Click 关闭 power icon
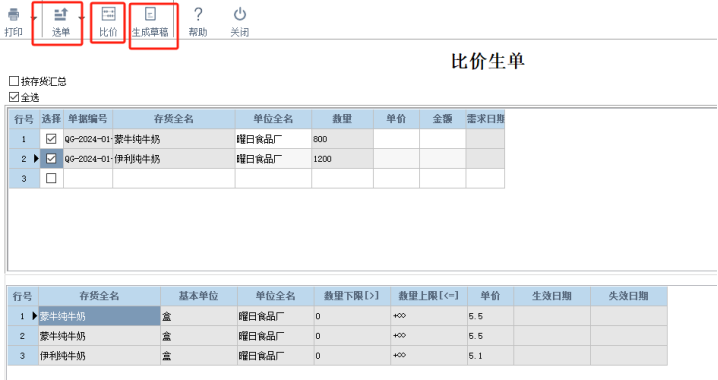 240,15
